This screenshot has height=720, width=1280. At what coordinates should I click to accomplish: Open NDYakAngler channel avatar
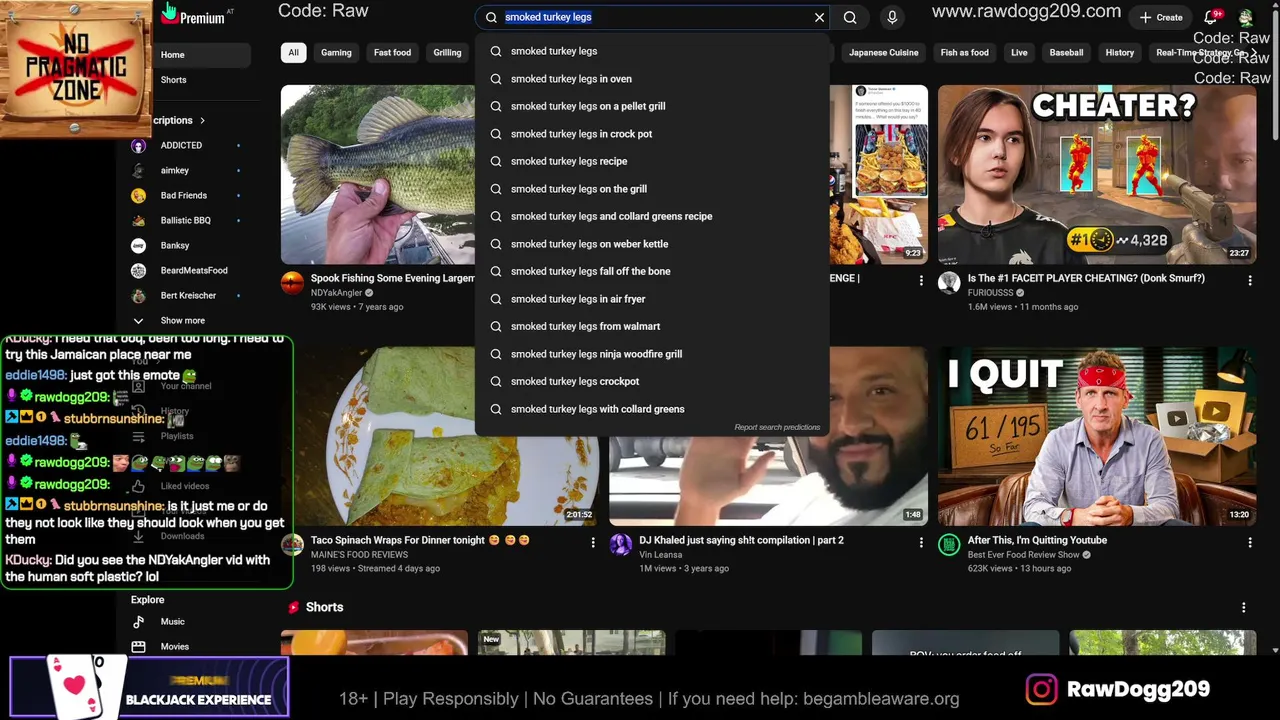point(292,283)
